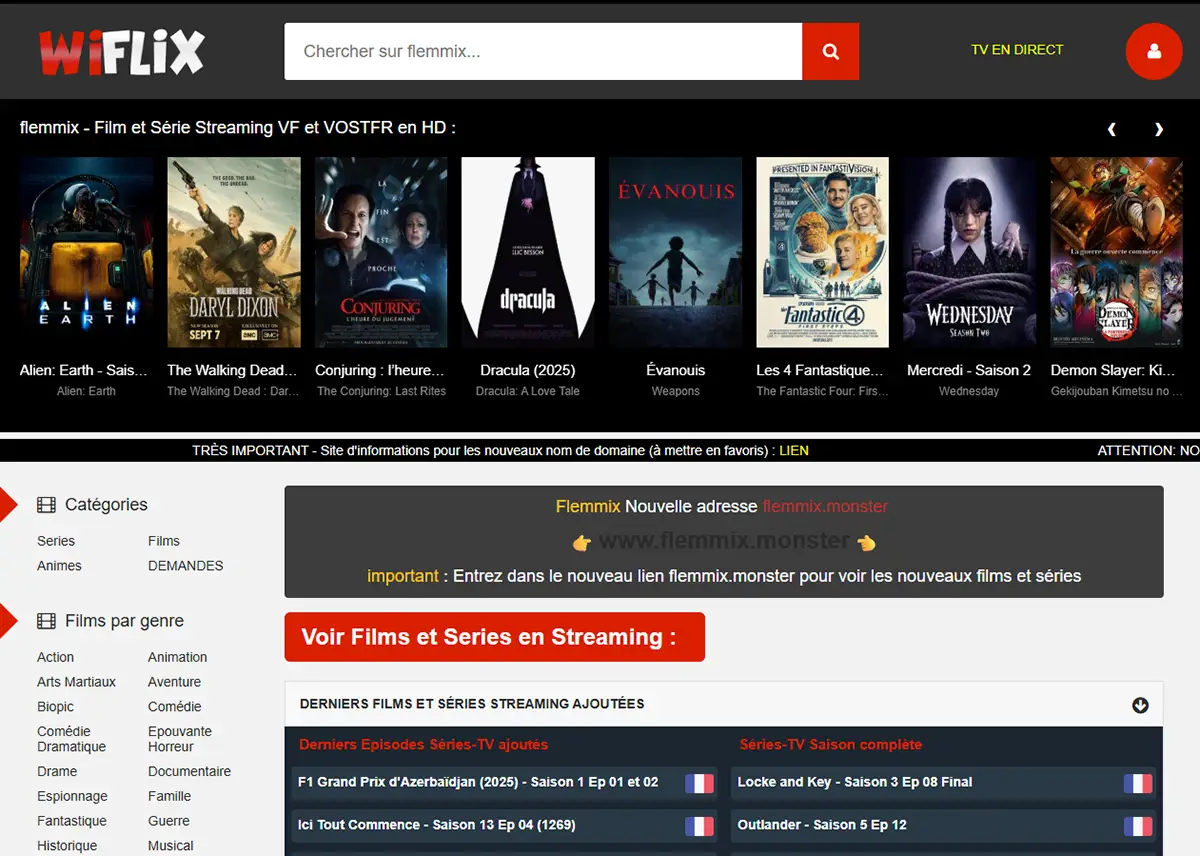Click the flemmix.monster new address link

tap(824, 506)
